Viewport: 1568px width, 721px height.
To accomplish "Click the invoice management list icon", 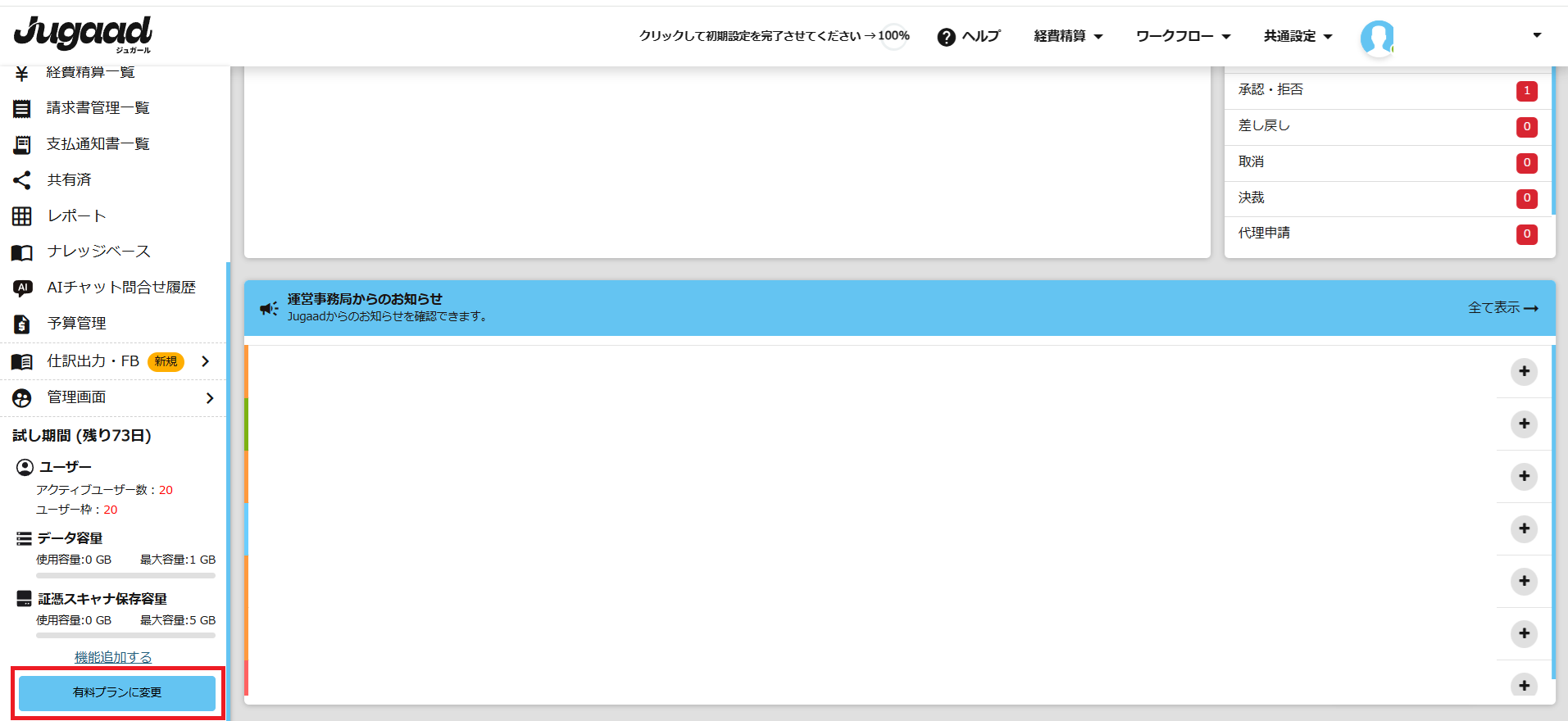I will [x=22, y=108].
